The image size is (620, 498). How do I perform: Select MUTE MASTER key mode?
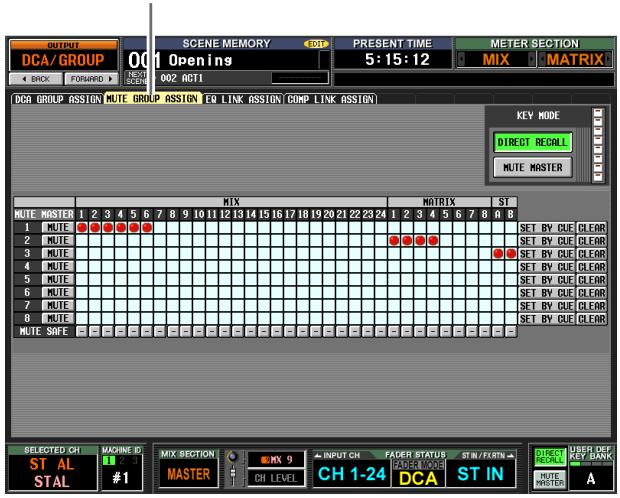pyautogui.click(x=532, y=167)
